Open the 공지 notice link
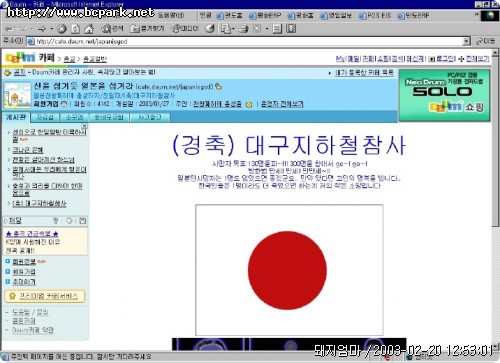Viewport: 500px width, 363px height. [x=19, y=72]
